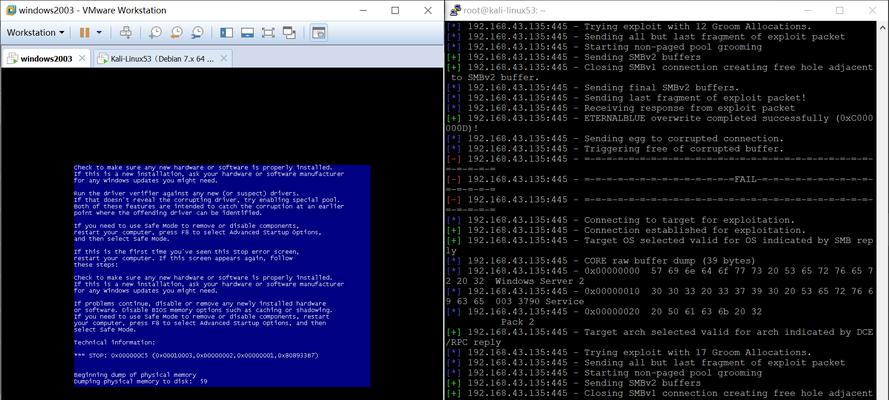Image resolution: width=889 pixels, height=400 pixels.
Task: Click the Send Ctrl+Alt+Del icon
Action: pyautogui.click(x=126, y=33)
